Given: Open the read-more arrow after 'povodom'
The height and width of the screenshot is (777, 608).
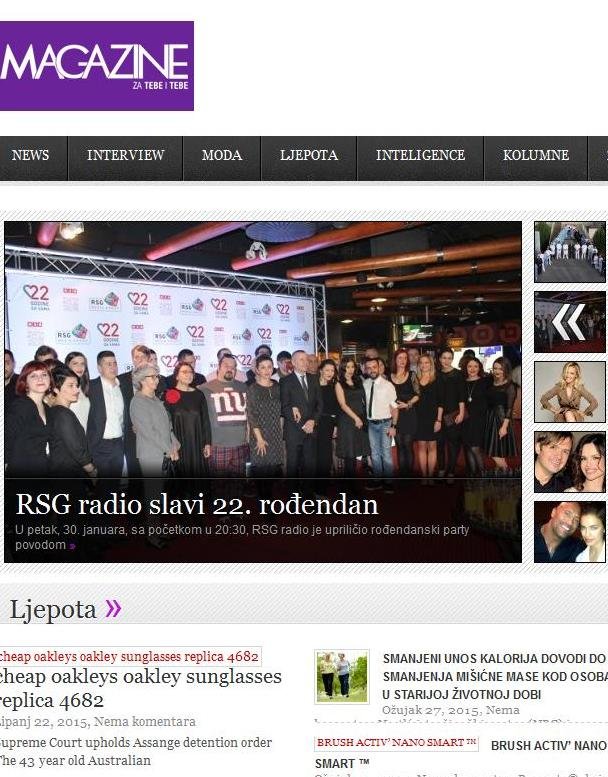Looking at the screenshot, I should tap(72, 546).
